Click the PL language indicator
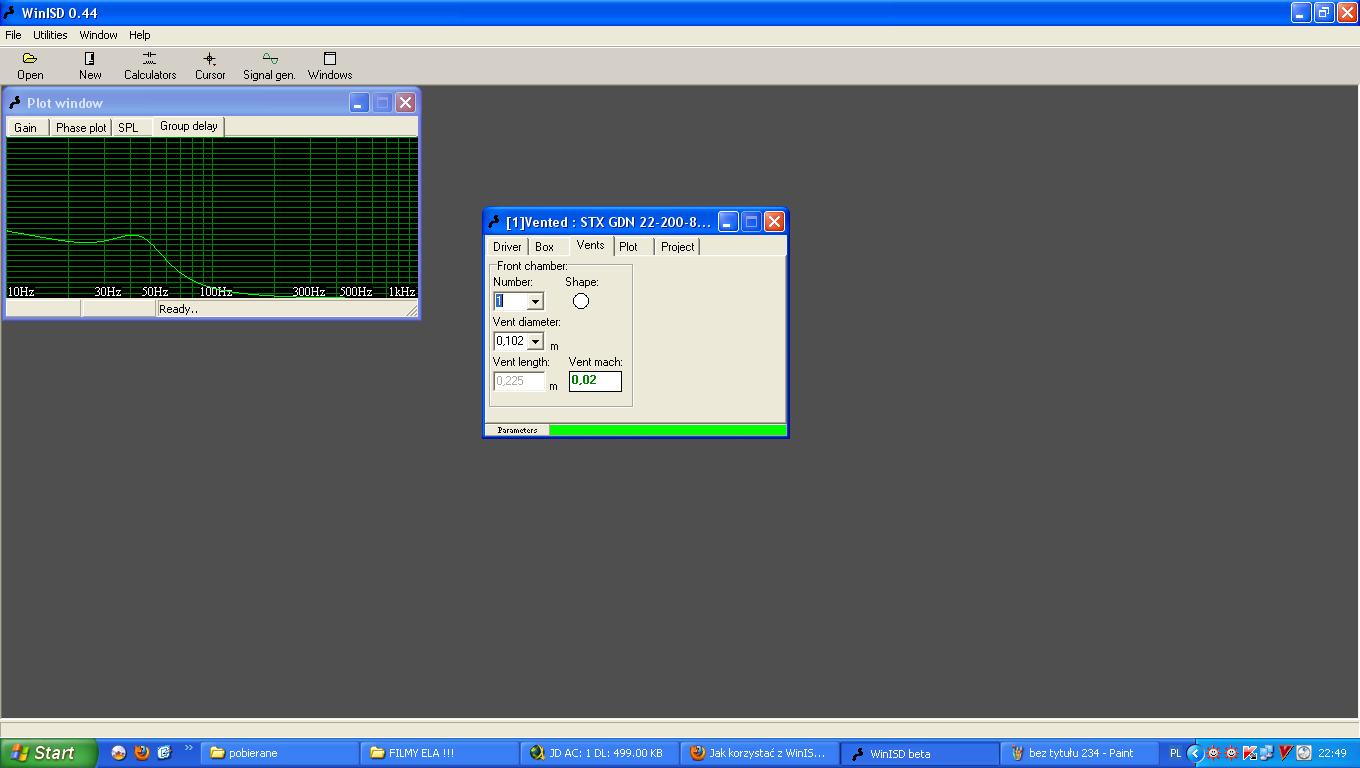The image size is (1360, 768). tap(1175, 753)
